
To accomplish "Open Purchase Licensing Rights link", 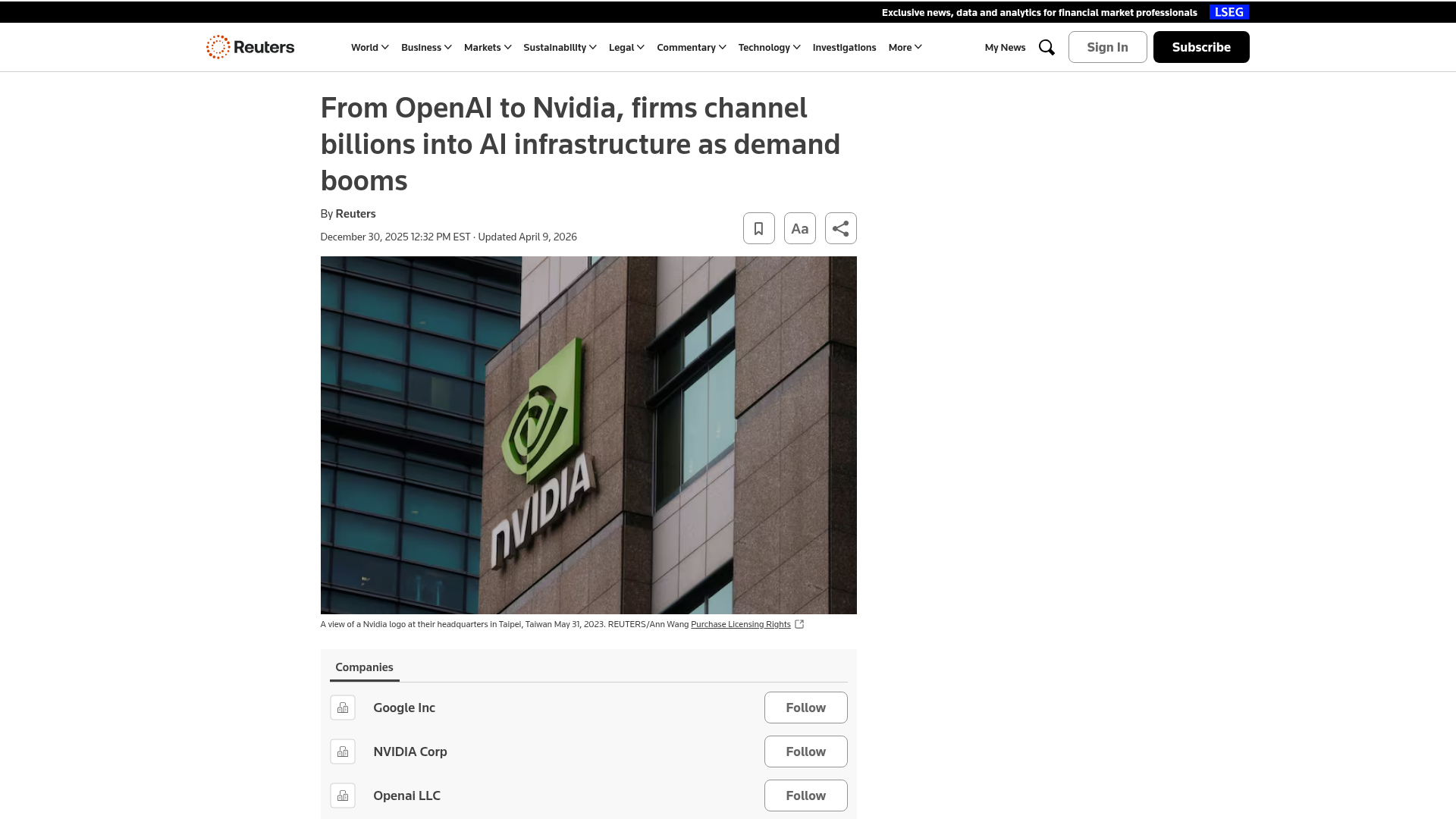I will [x=740, y=624].
